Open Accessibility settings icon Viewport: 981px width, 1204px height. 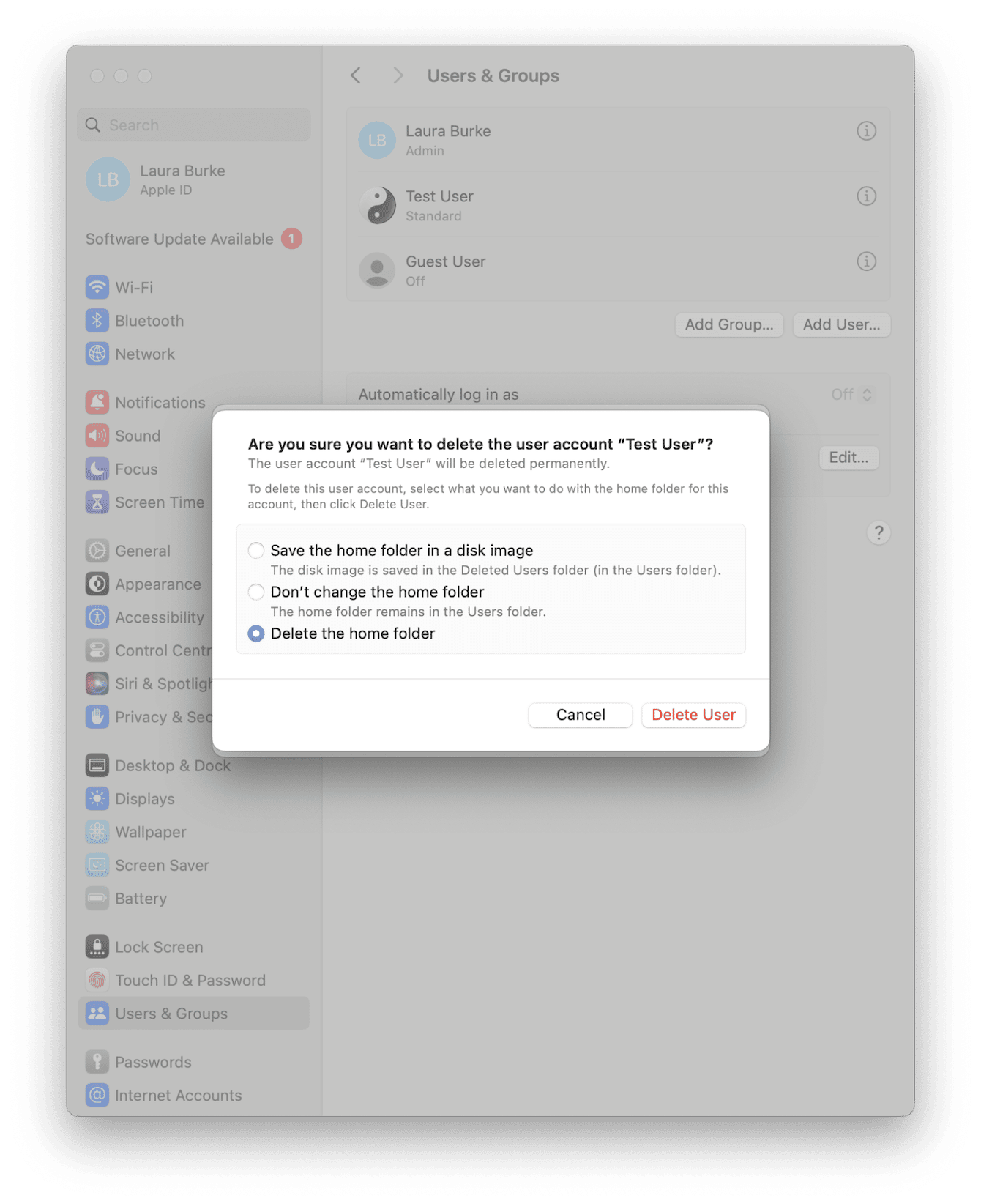click(x=97, y=617)
